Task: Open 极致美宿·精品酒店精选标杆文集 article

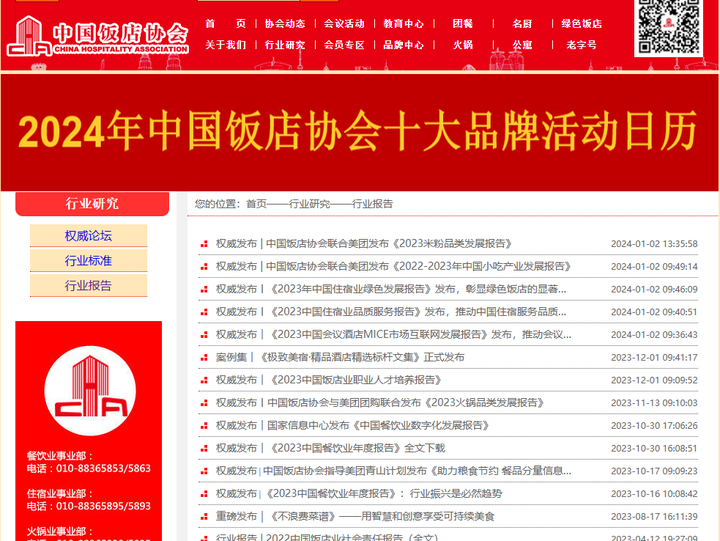Action: pos(340,357)
